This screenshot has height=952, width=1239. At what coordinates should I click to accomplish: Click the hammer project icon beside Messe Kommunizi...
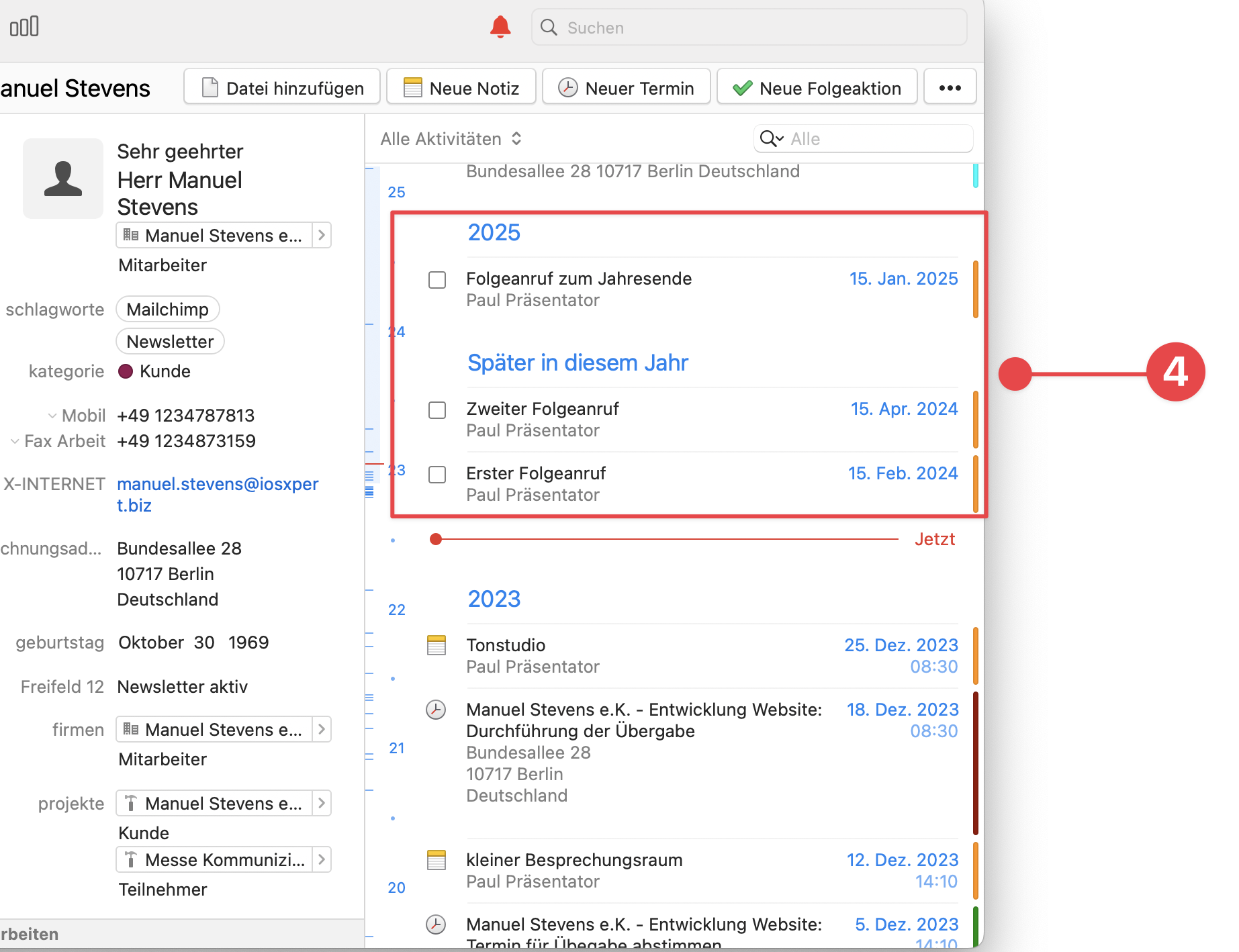(130, 859)
